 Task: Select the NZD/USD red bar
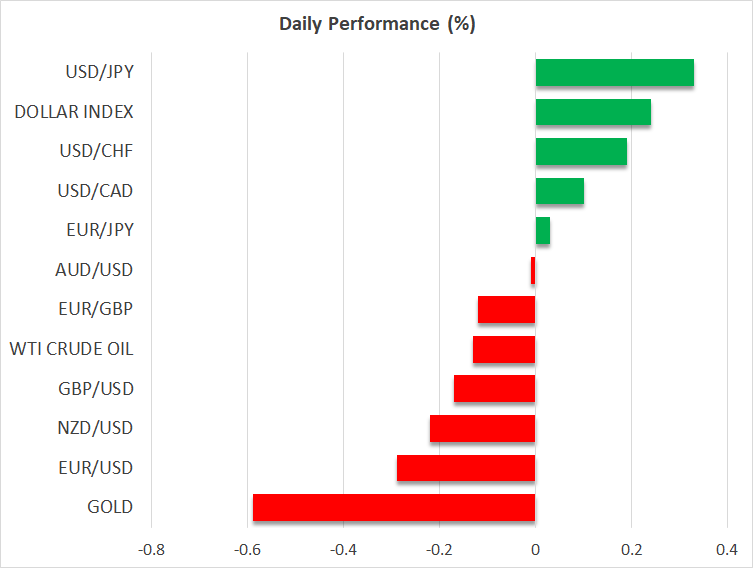[482, 428]
